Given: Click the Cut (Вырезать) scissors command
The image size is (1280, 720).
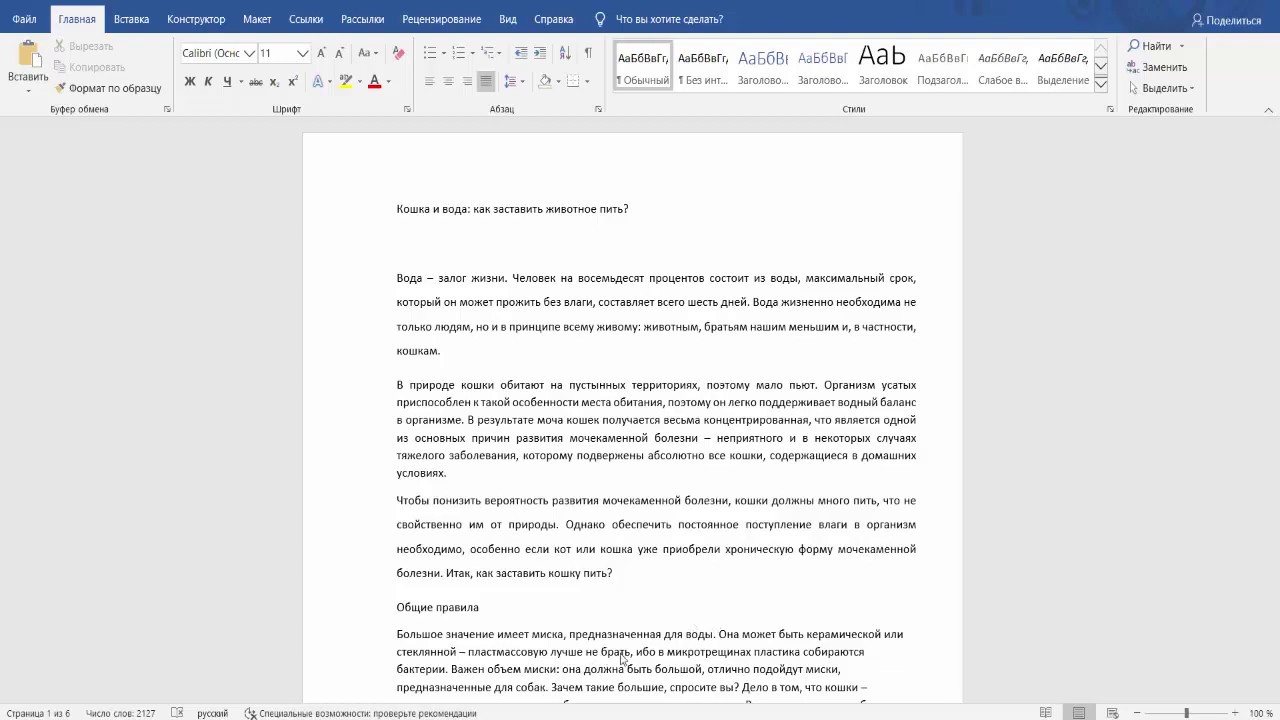Looking at the screenshot, I should (83, 46).
